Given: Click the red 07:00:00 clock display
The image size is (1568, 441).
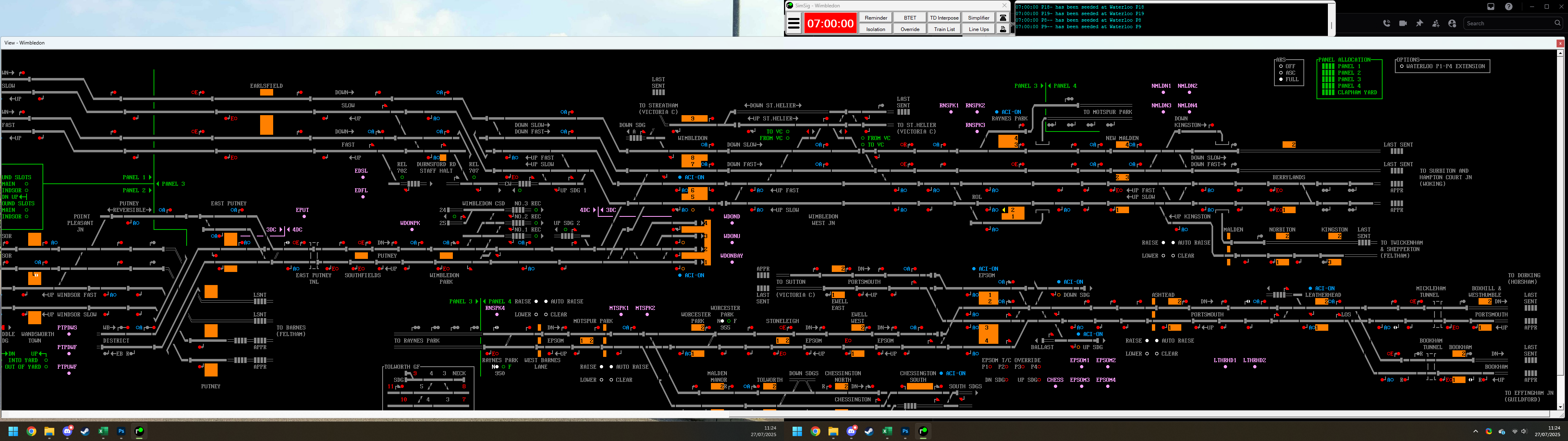Looking at the screenshot, I should pyautogui.click(x=830, y=24).
